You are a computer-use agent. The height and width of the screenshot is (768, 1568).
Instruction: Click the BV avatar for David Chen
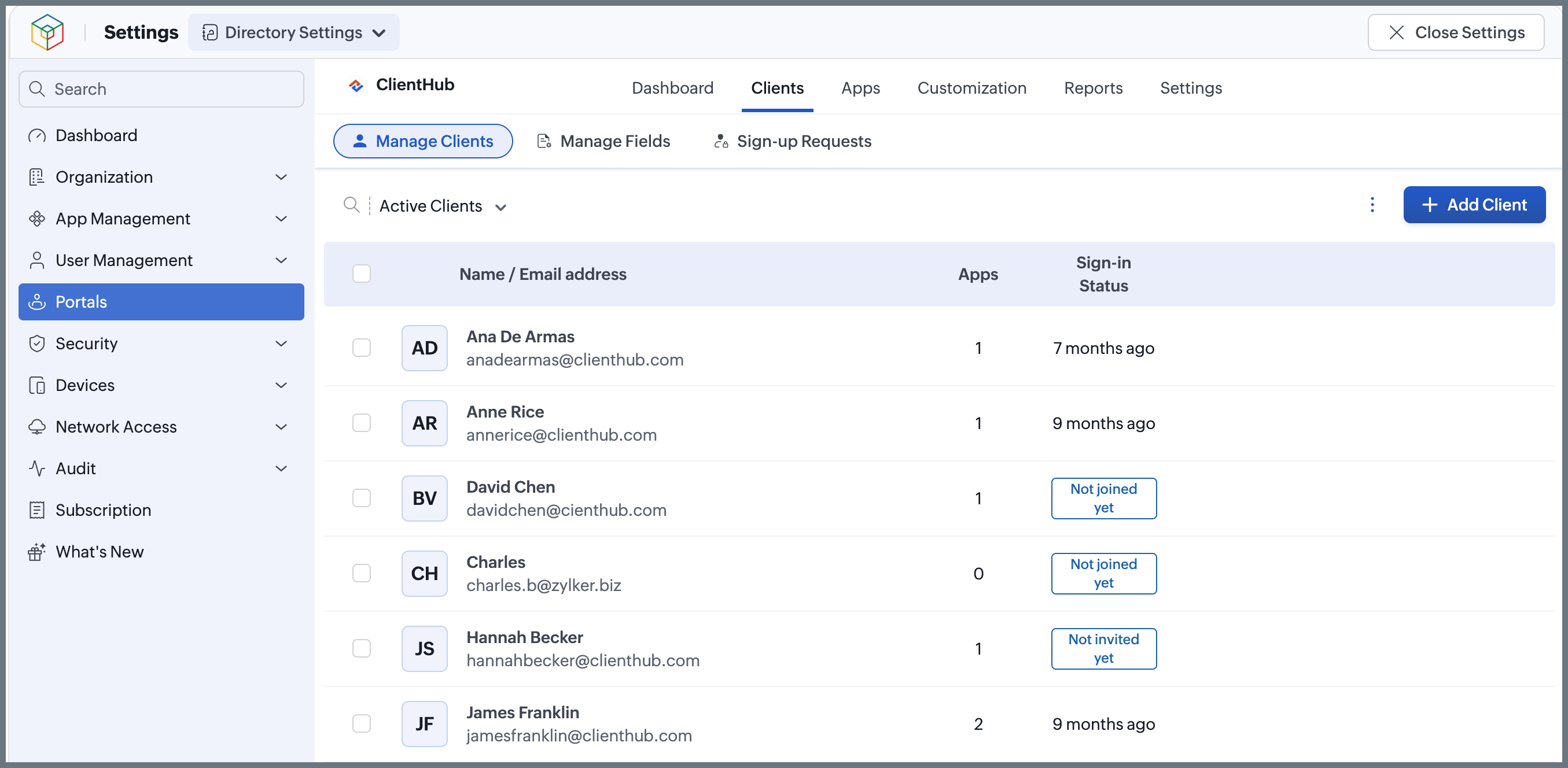(424, 499)
